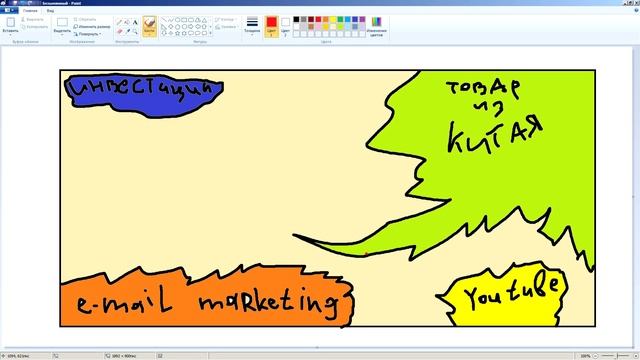Choose the Hexagon shape
640x360 pixels.
click(184, 27)
